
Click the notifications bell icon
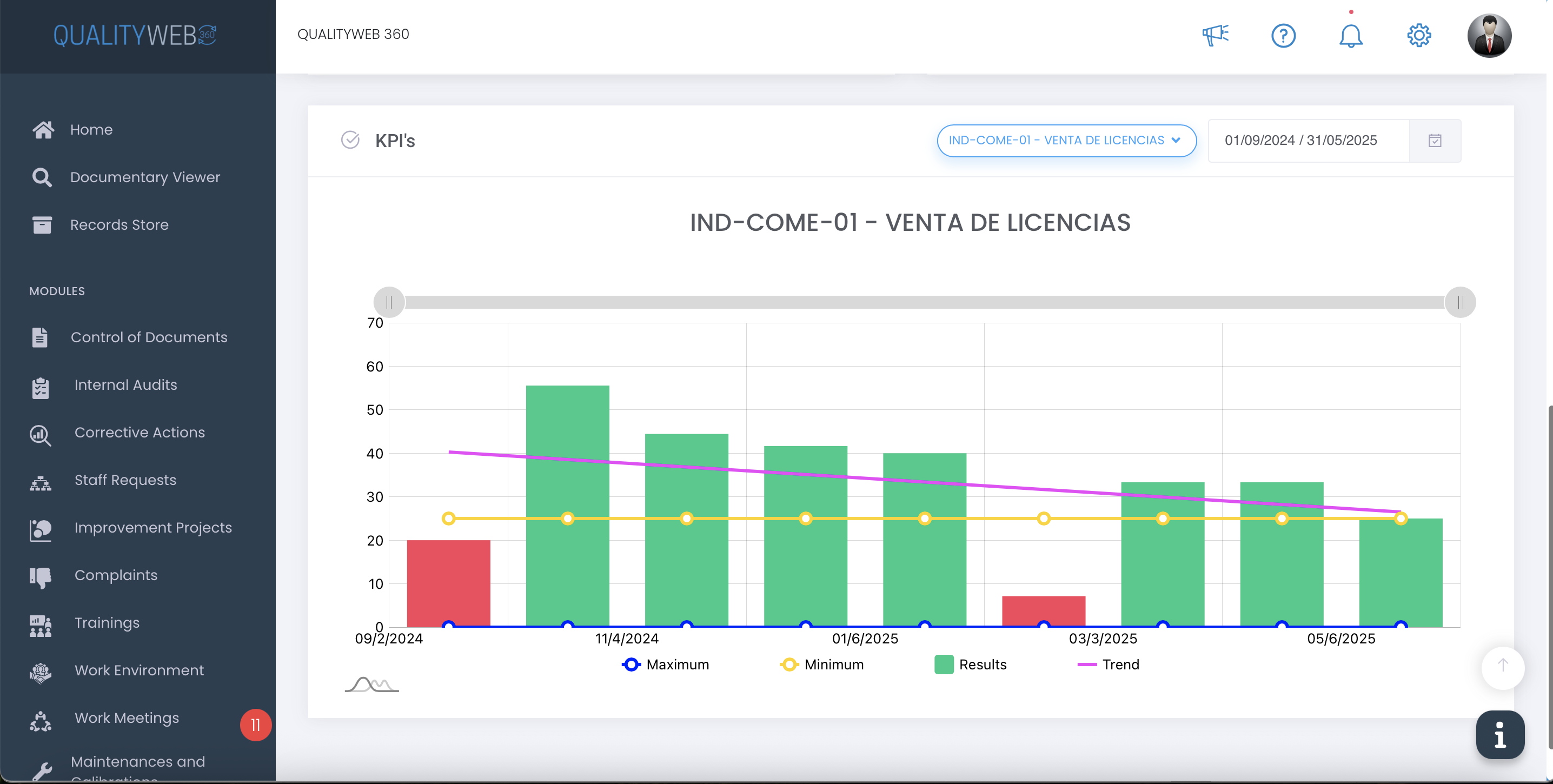(1351, 36)
